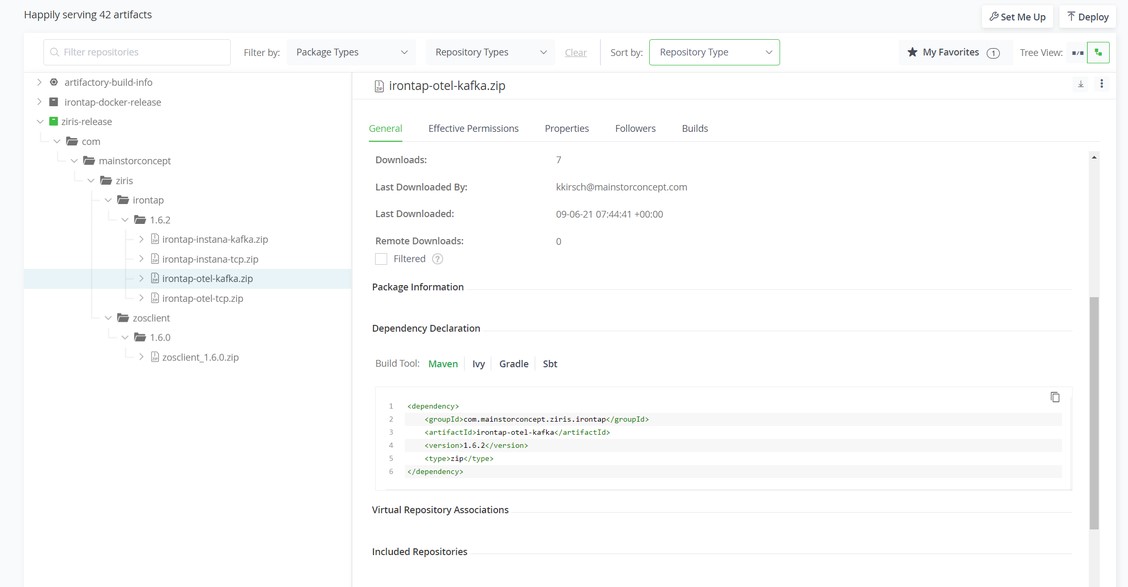
Task: Select Ivy build tool
Action: coord(478,364)
